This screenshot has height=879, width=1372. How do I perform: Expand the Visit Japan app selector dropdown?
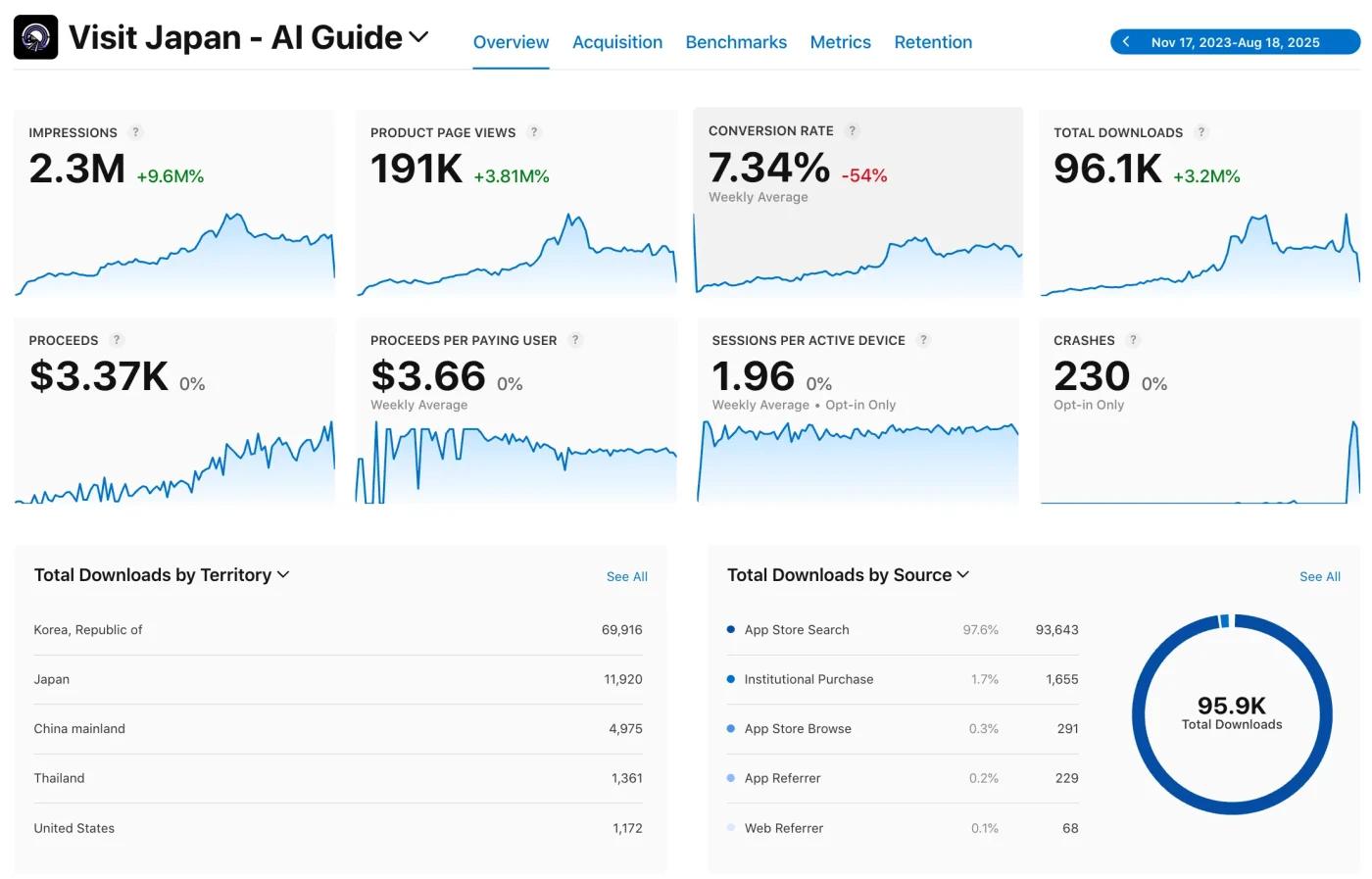(x=418, y=37)
